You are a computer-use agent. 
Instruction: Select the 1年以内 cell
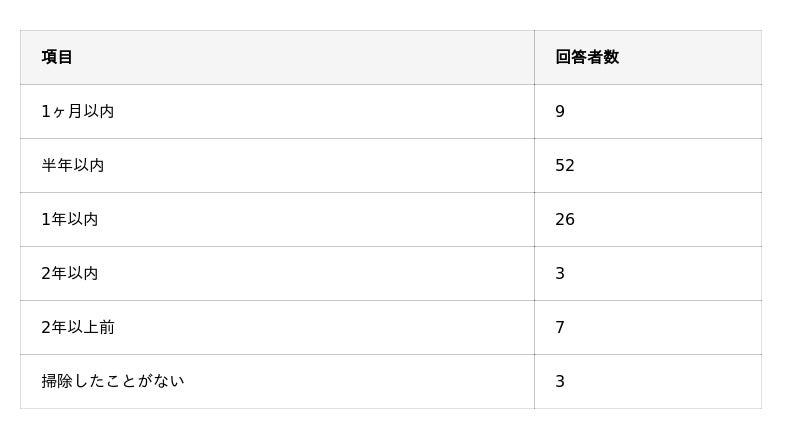click(70, 219)
